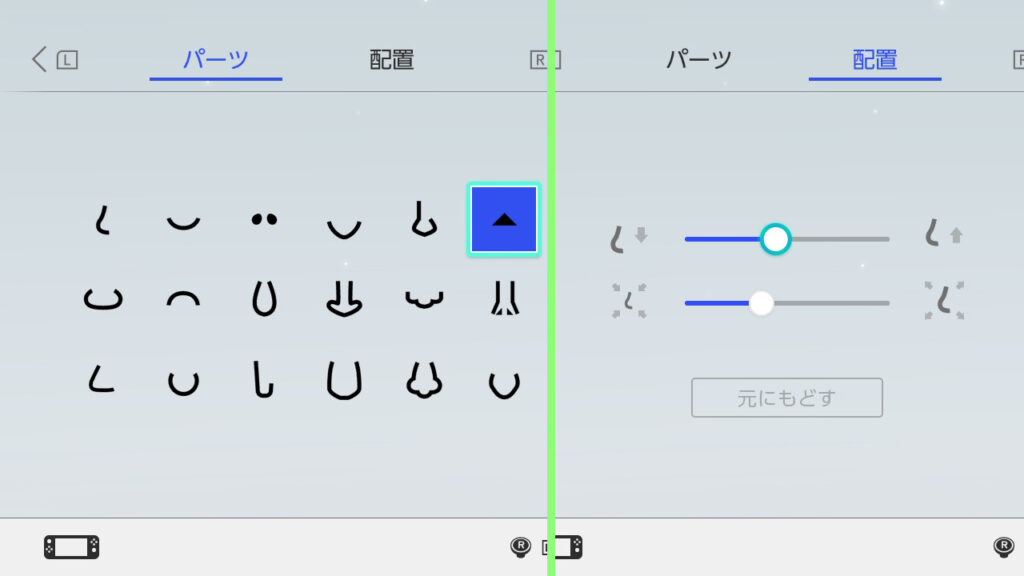This screenshot has height=576, width=1024.
Task: Select the detailed nose with nostrils in the bottom row
Action: pyautogui.click(x=424, y=381)
